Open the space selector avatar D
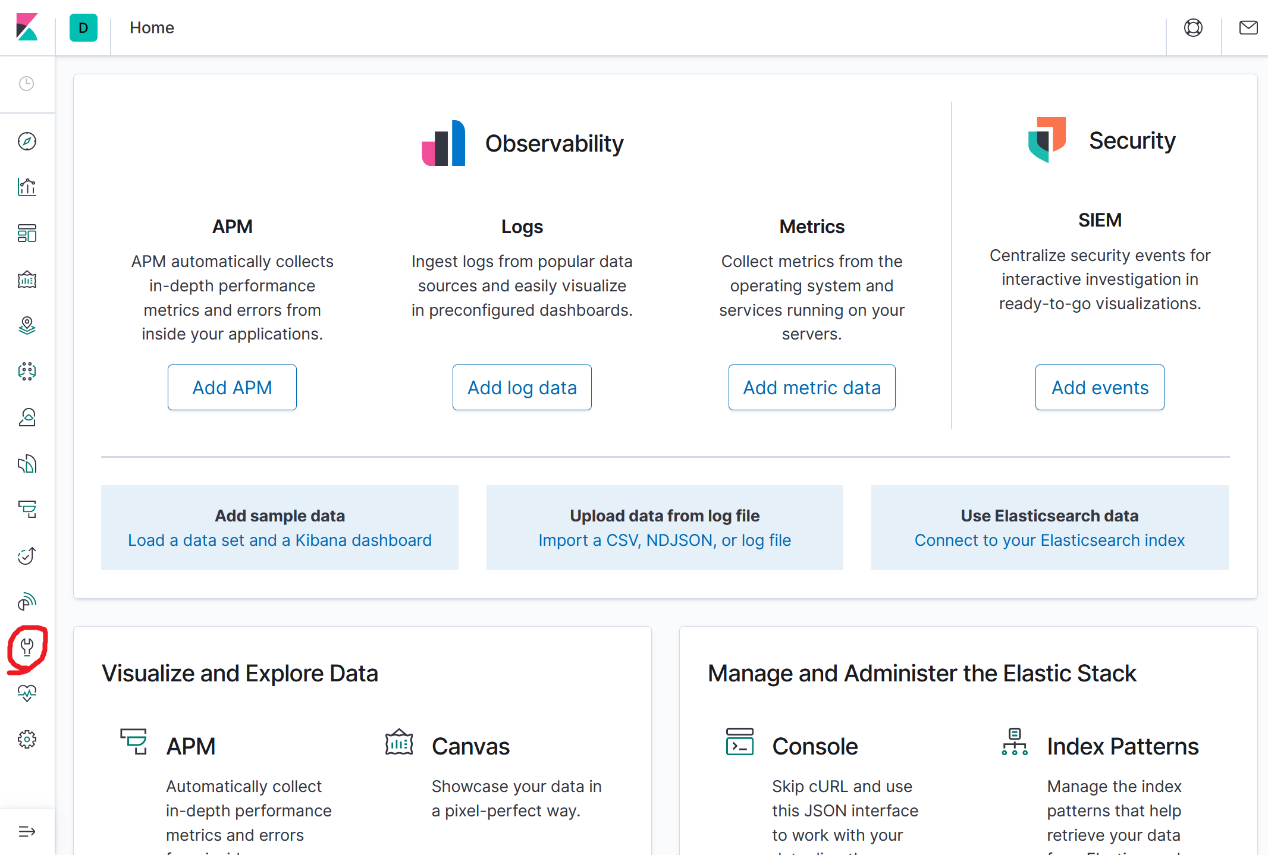The width and height of the screenshot is (1268, 855). coord(83,28)
